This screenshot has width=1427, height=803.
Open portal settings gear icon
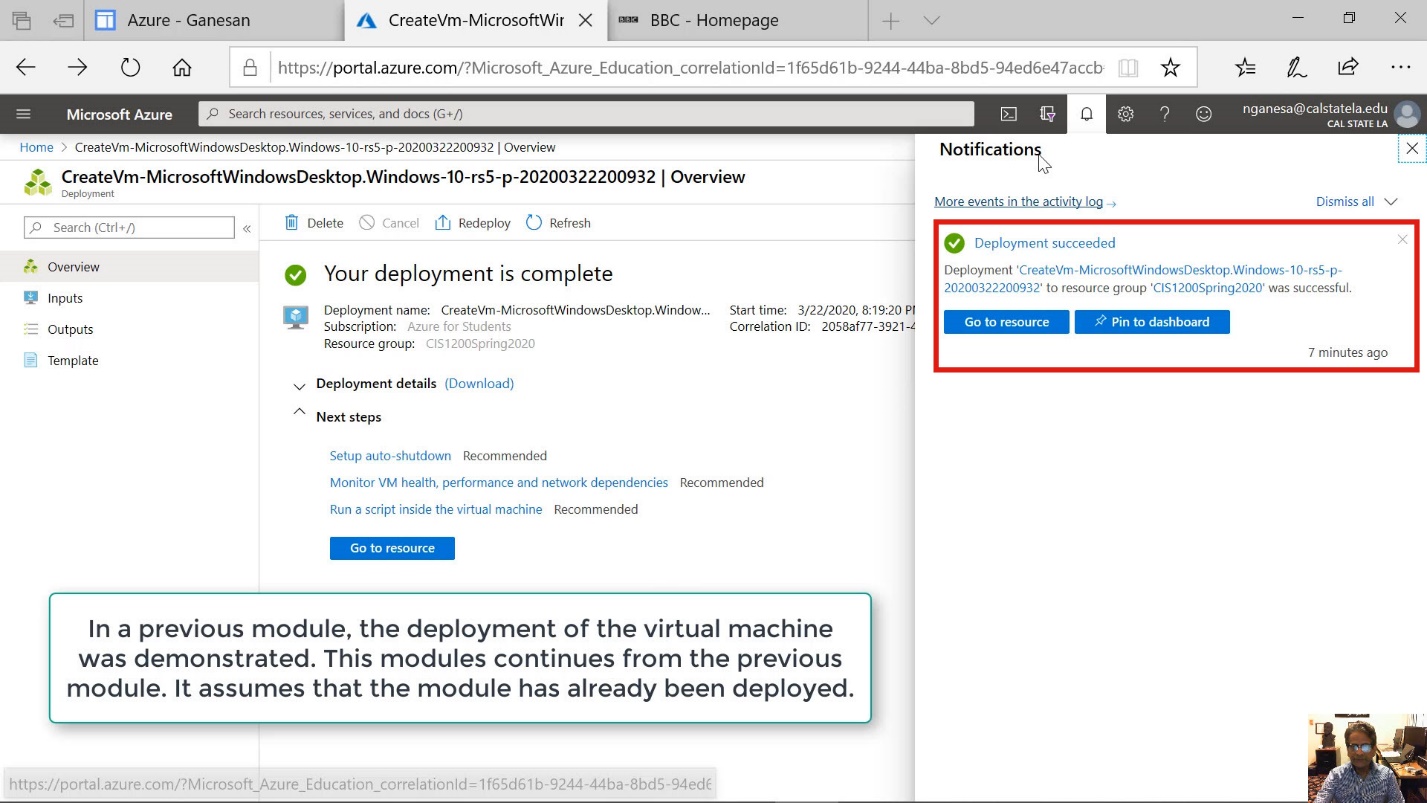coord(1125,114)
